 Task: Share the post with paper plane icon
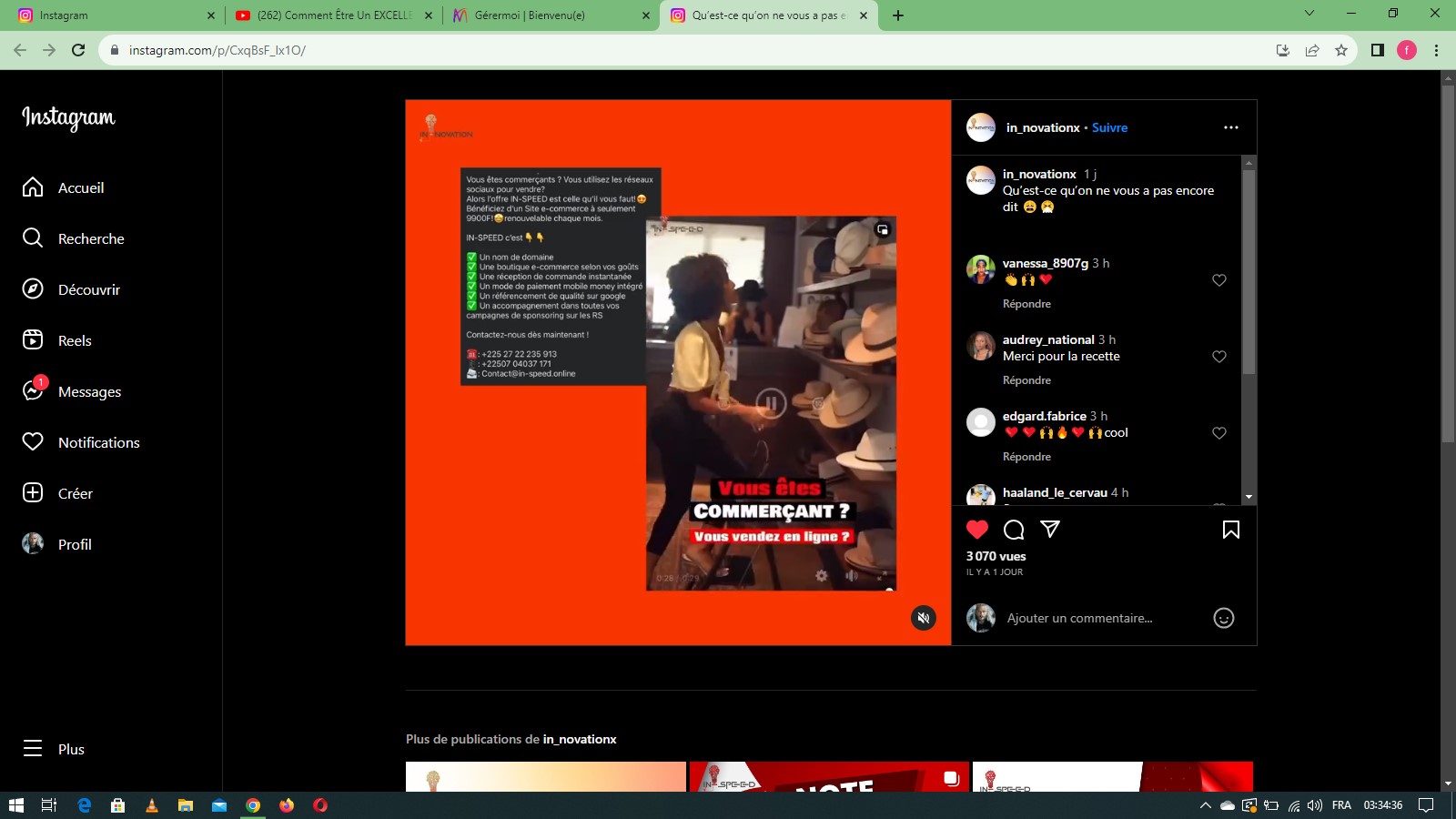point(1050,530)
